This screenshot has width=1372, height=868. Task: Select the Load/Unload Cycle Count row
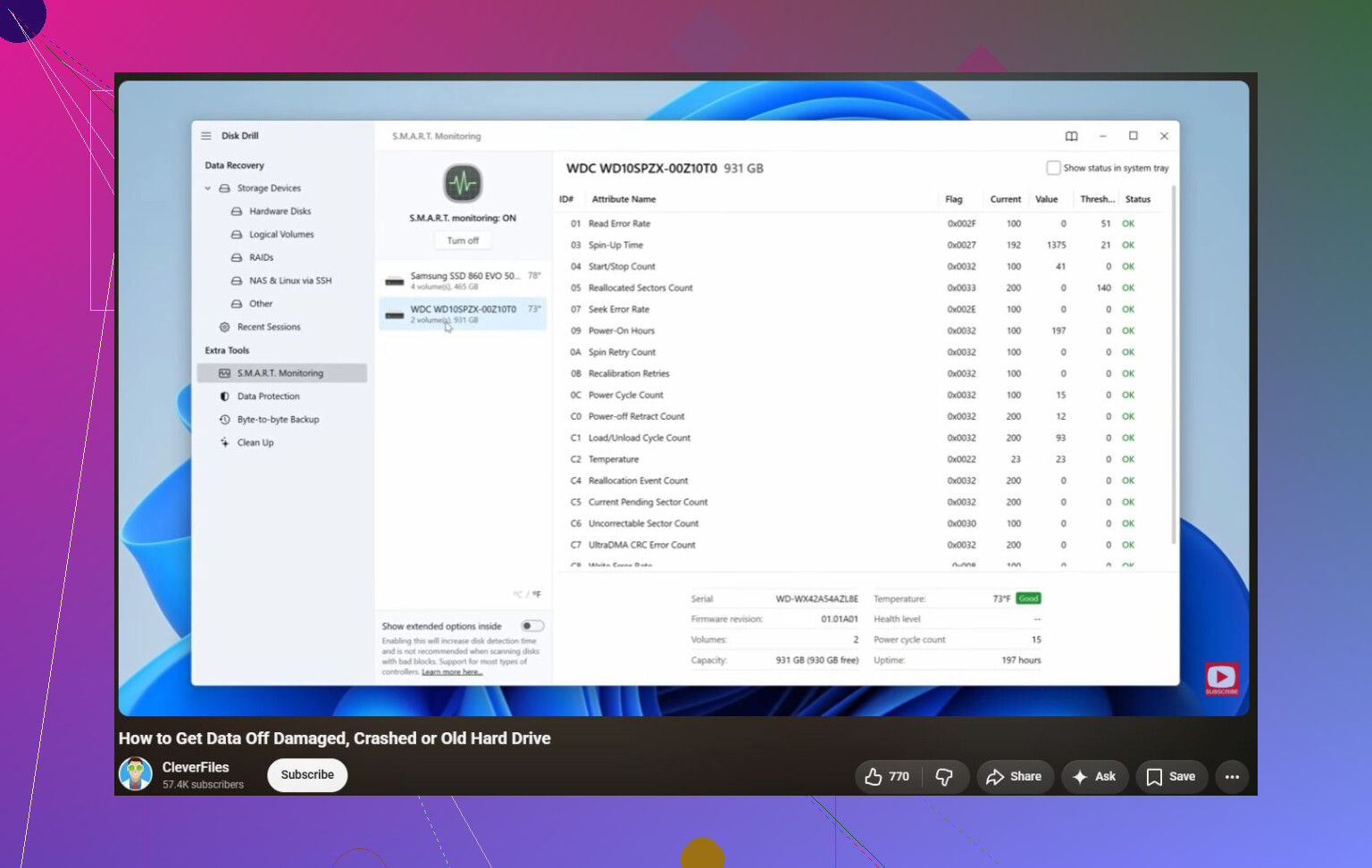click(x=861, y=438)
